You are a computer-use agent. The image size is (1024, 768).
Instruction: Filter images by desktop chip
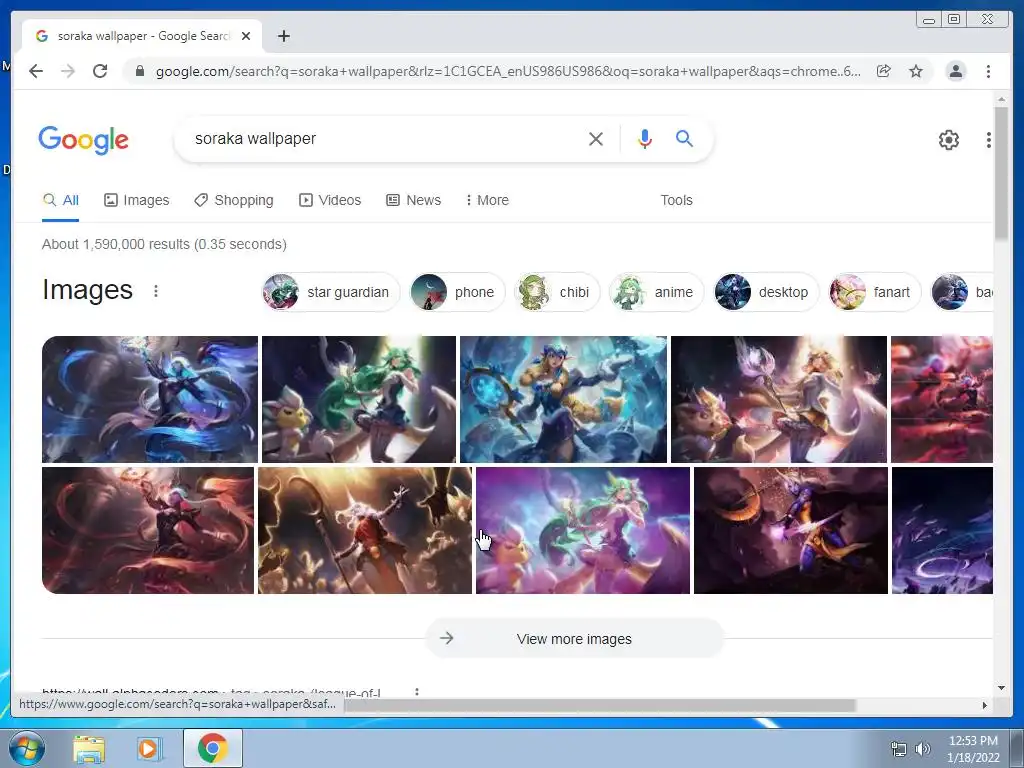tap(765, 292)
